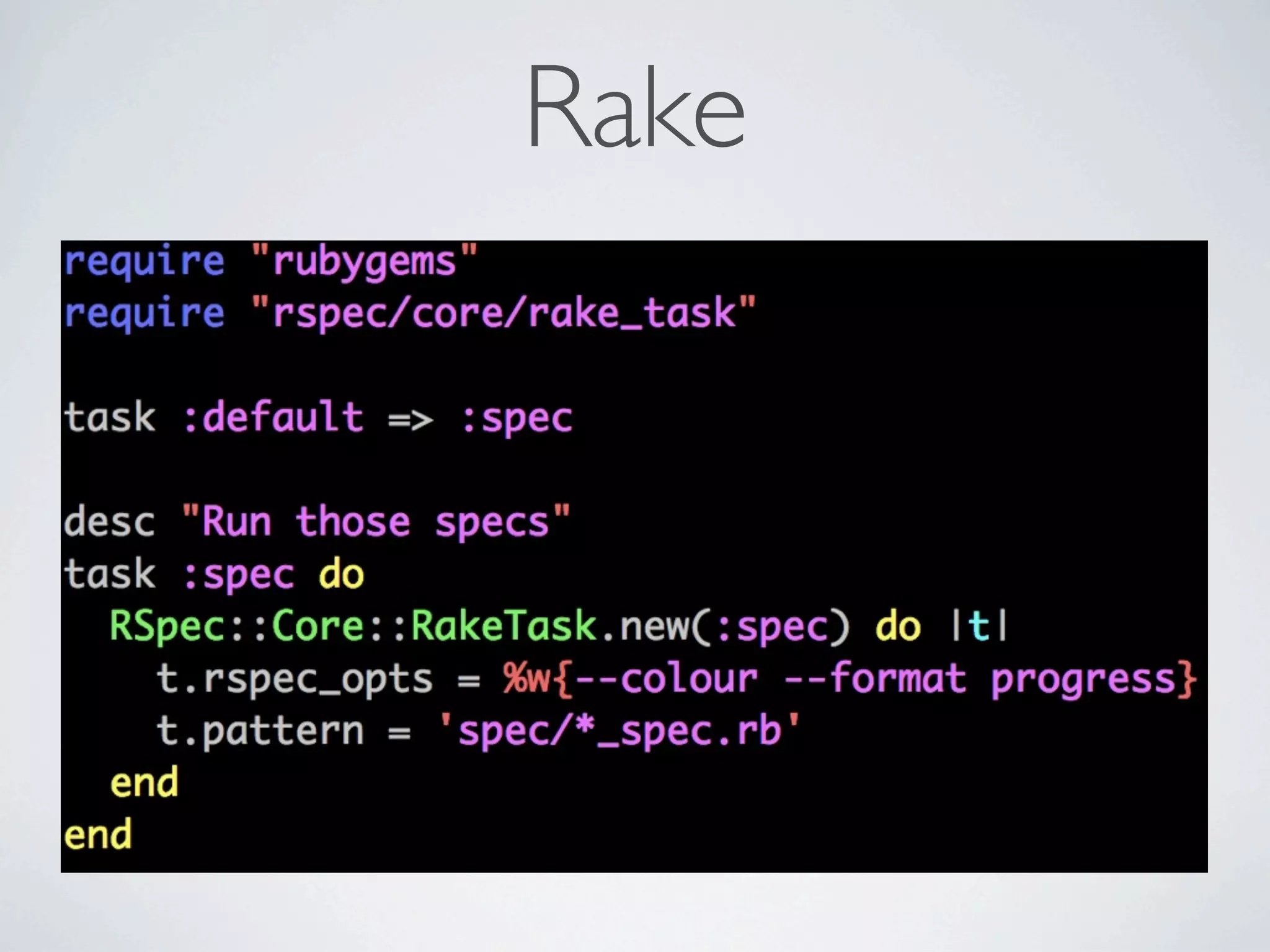The width and height of the screenshot is (1270, 952).
Task: Click the "=>" hash rocket operator
Action: point(410,420)
